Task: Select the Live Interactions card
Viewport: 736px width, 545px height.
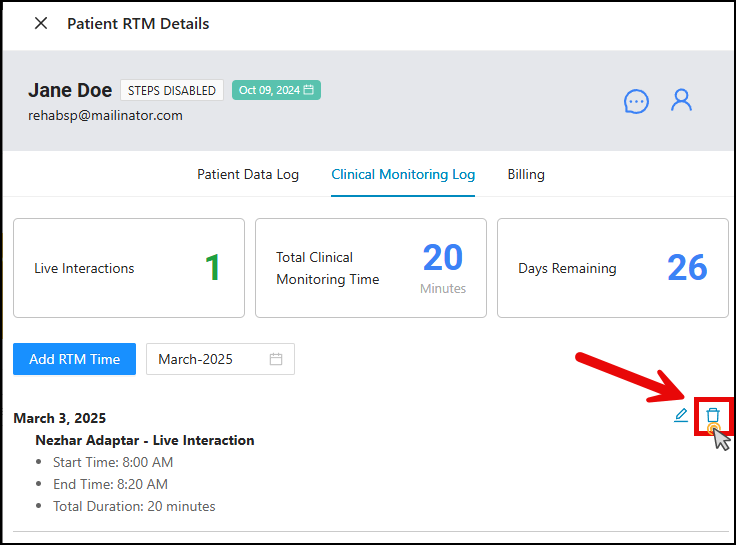Action: click(x=128, y=268)
